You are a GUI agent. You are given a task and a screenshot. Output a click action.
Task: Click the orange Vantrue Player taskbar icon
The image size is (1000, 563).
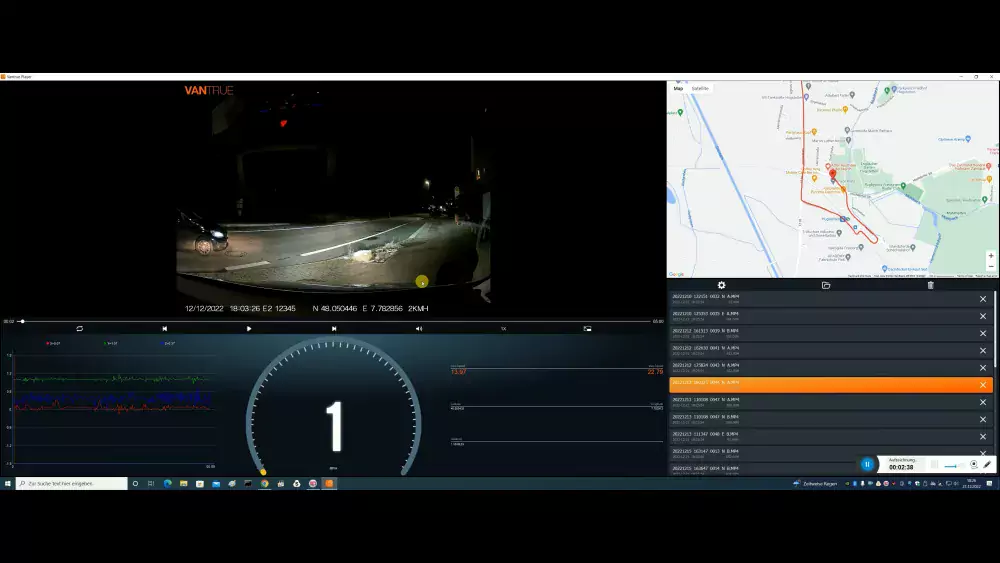point(329,484)
